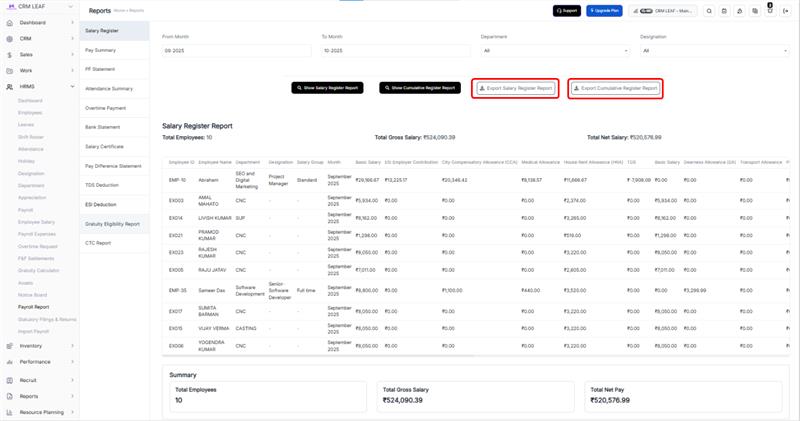Open the CRM LEAF - Main company selector

[663, 11]
